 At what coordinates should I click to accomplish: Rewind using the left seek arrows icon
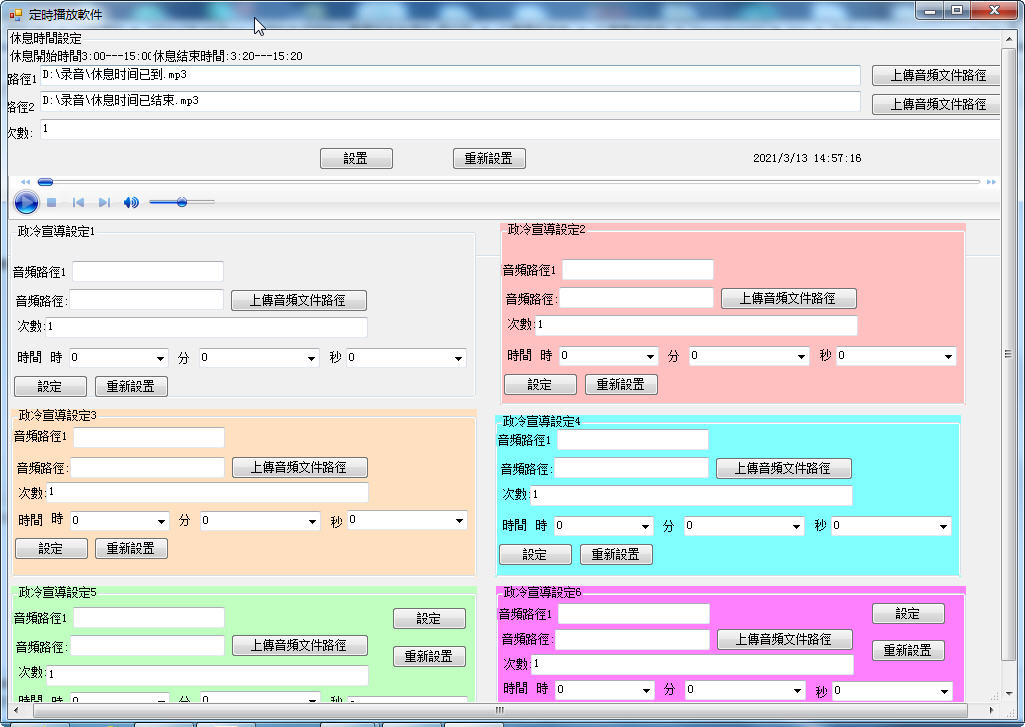click(25, 182)
